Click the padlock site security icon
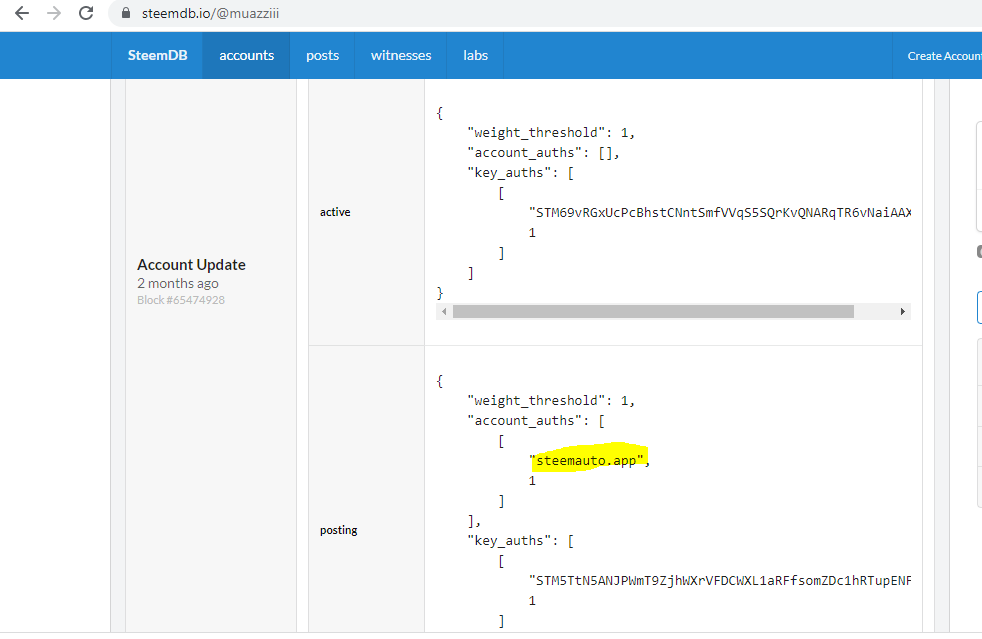The height and width of the screenshot is (639, 982). point(126,13)
